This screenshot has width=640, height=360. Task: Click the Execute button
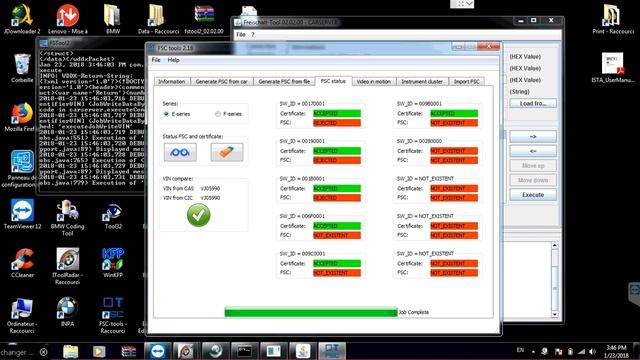(x=533, y=195)
